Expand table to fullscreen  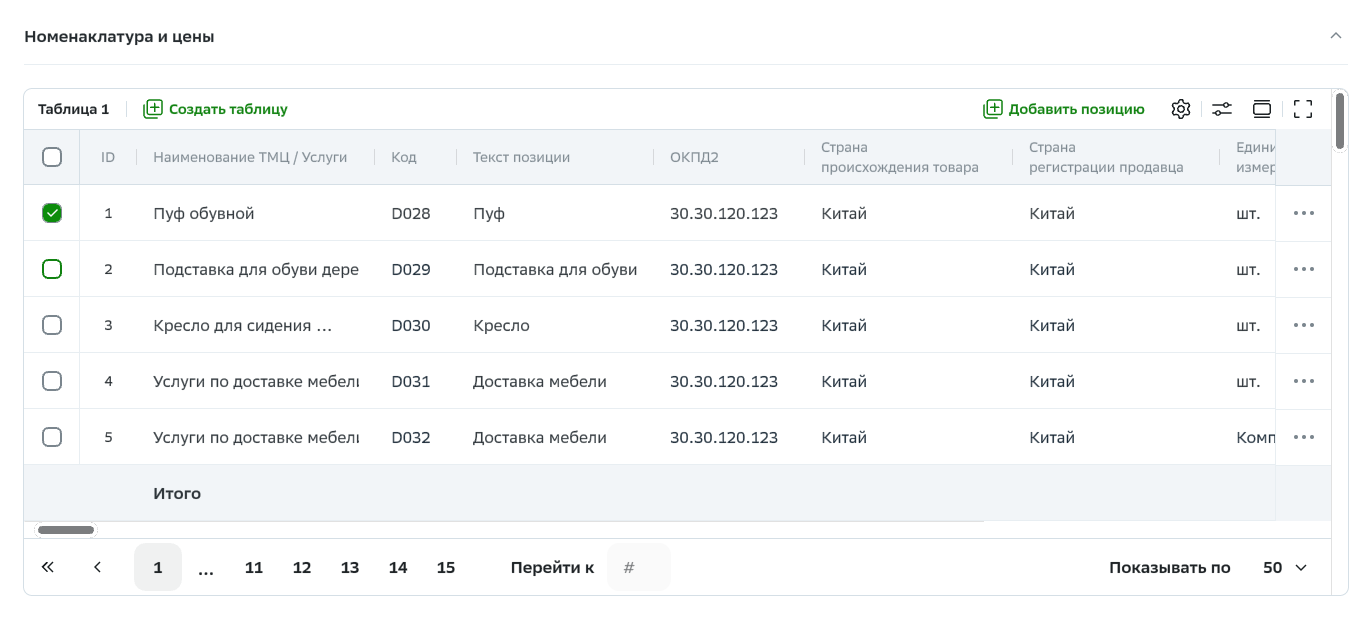[x=1303, y=109]
